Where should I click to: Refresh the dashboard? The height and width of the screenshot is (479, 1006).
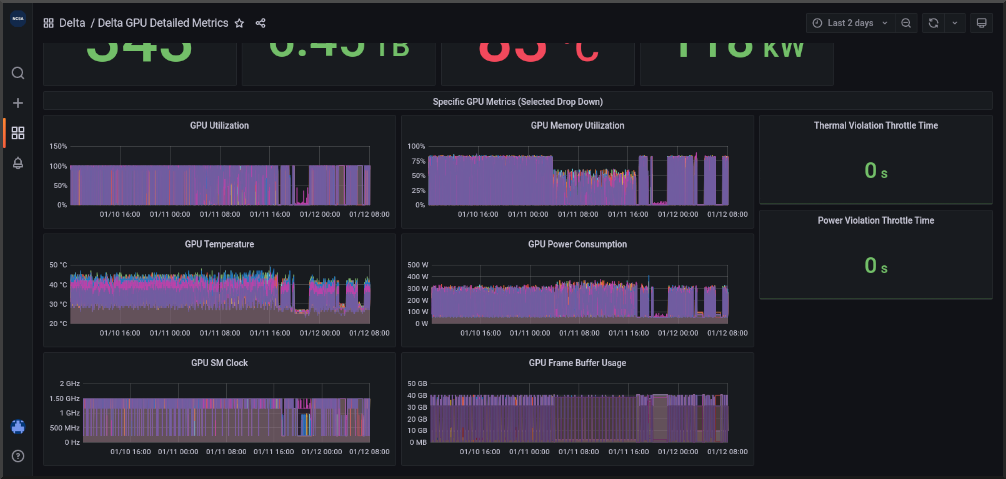933,23
